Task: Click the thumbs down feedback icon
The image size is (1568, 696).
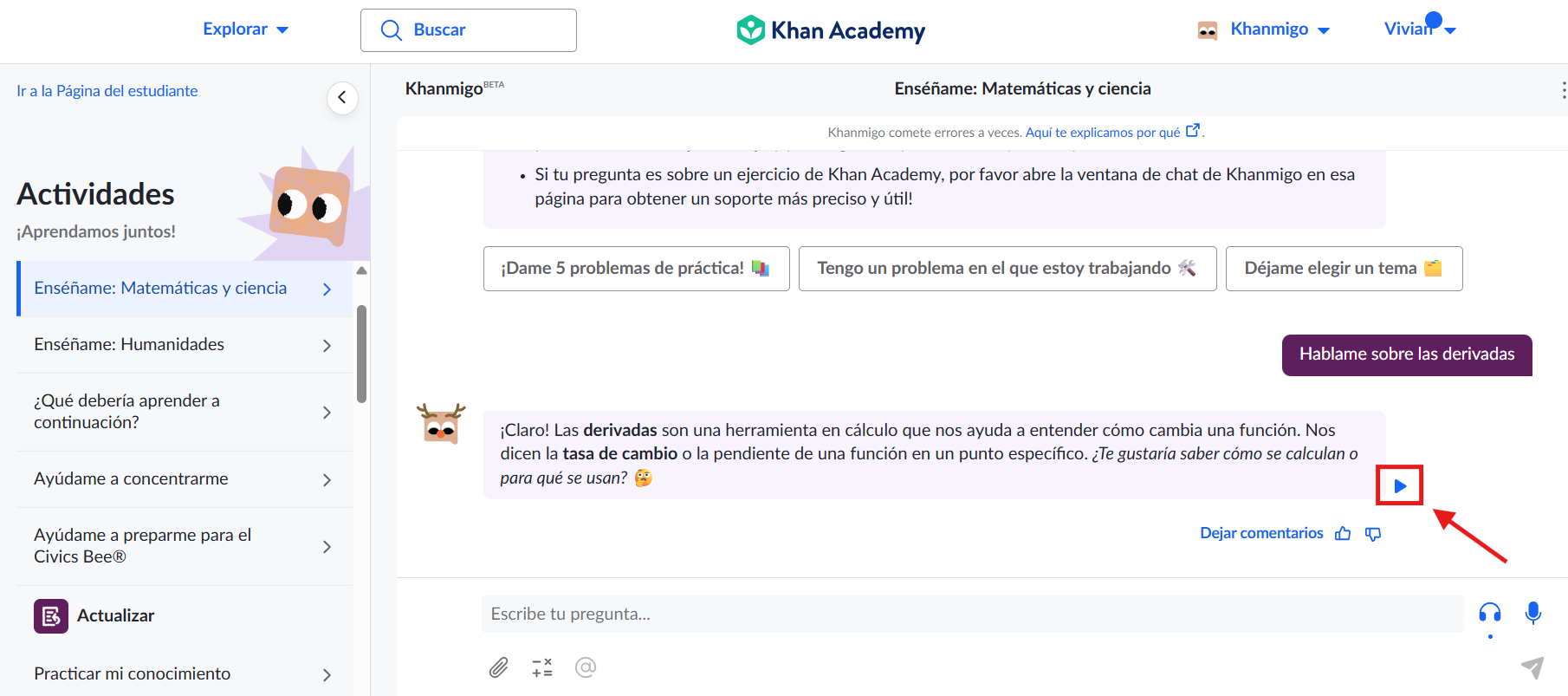Action: click(x=1373, y=534)
